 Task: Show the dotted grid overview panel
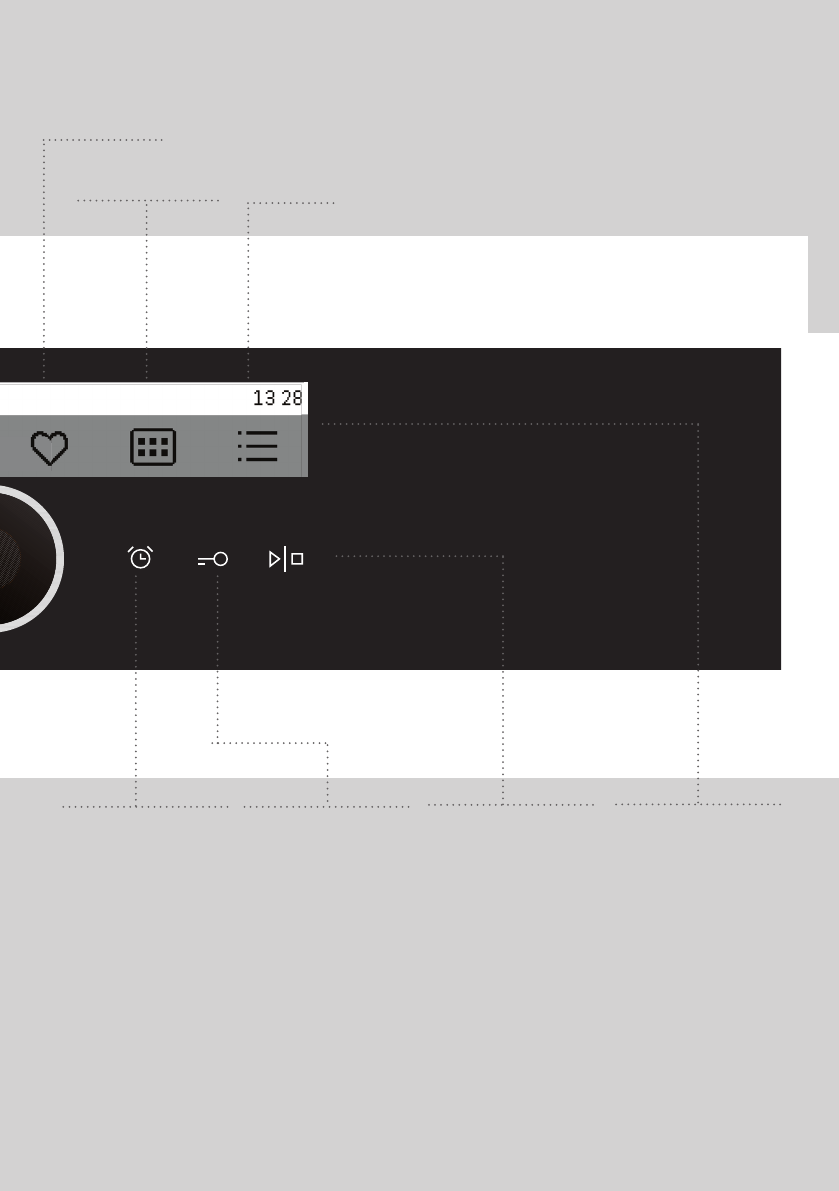click(x=153, y=447)
